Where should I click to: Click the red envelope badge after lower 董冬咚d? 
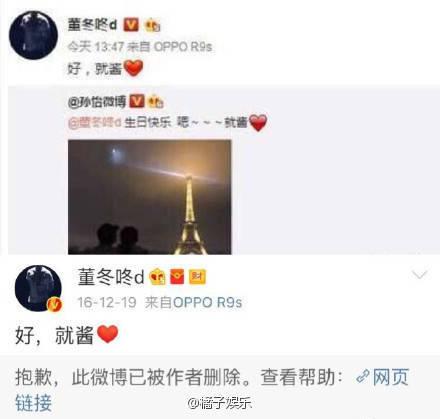click(x=177, y=277)
